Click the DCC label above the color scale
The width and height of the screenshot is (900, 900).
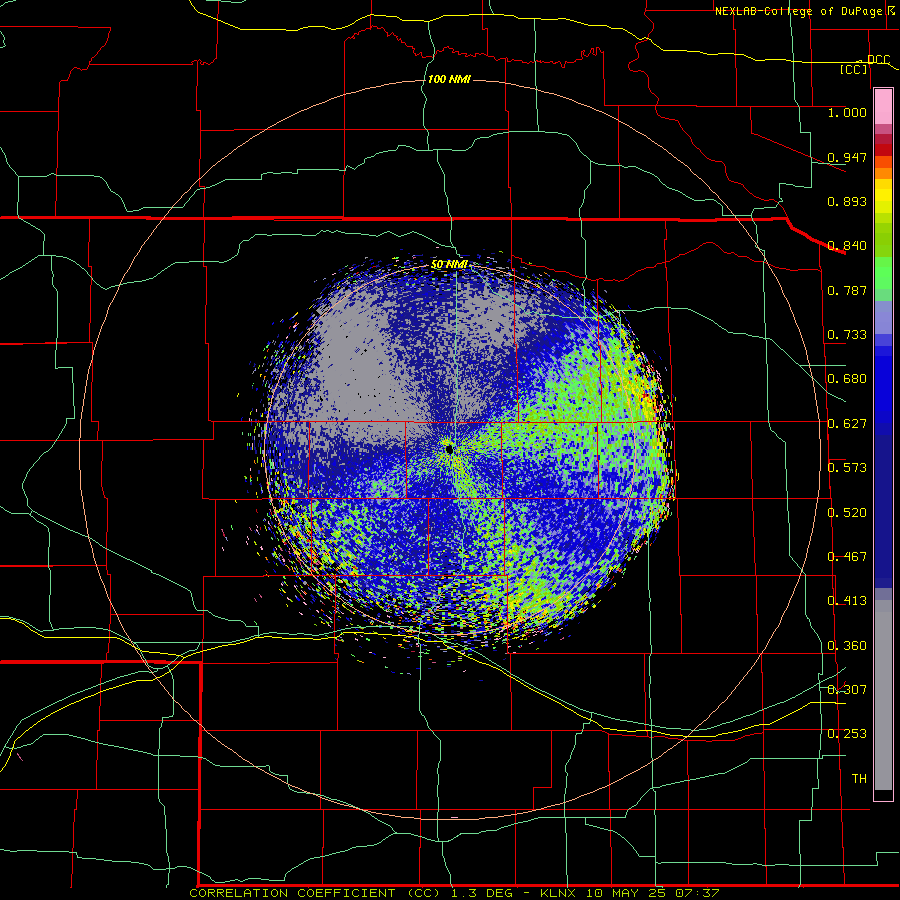pyautogui.click(x=878, y=60)
